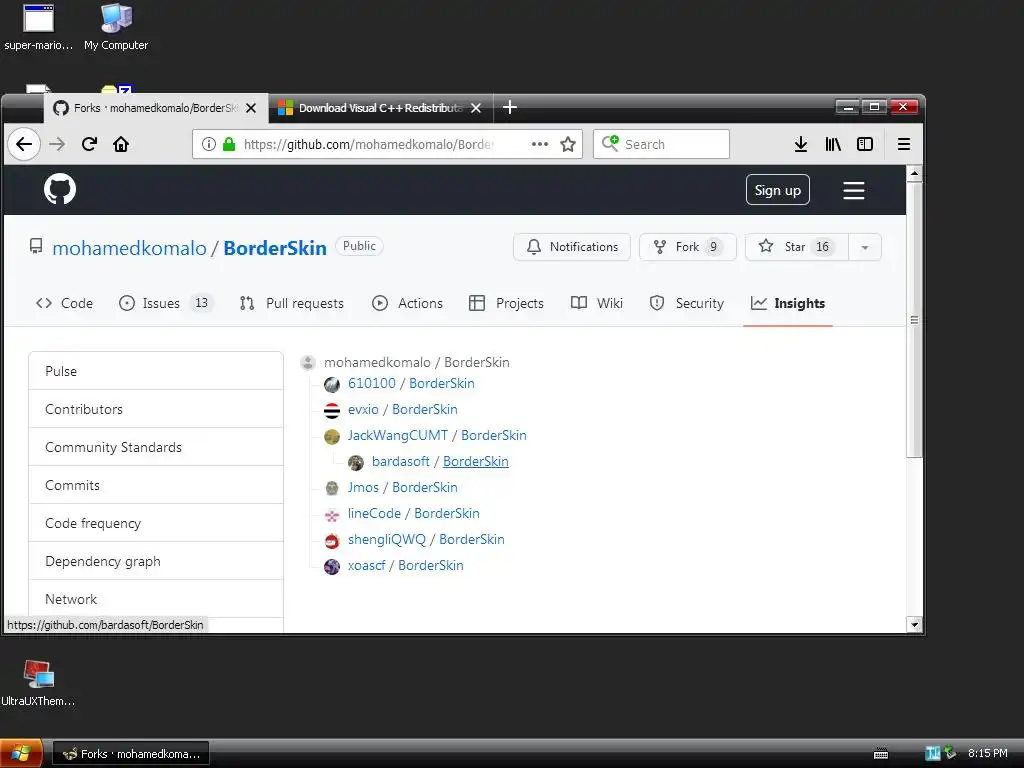Open Dependency graph in sidebar
This screenshot has height=768, width=1024.
click(x=156, y=561)
